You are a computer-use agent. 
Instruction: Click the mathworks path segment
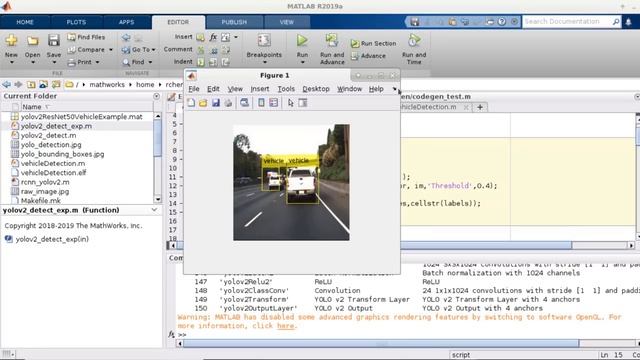pos(107,84)
